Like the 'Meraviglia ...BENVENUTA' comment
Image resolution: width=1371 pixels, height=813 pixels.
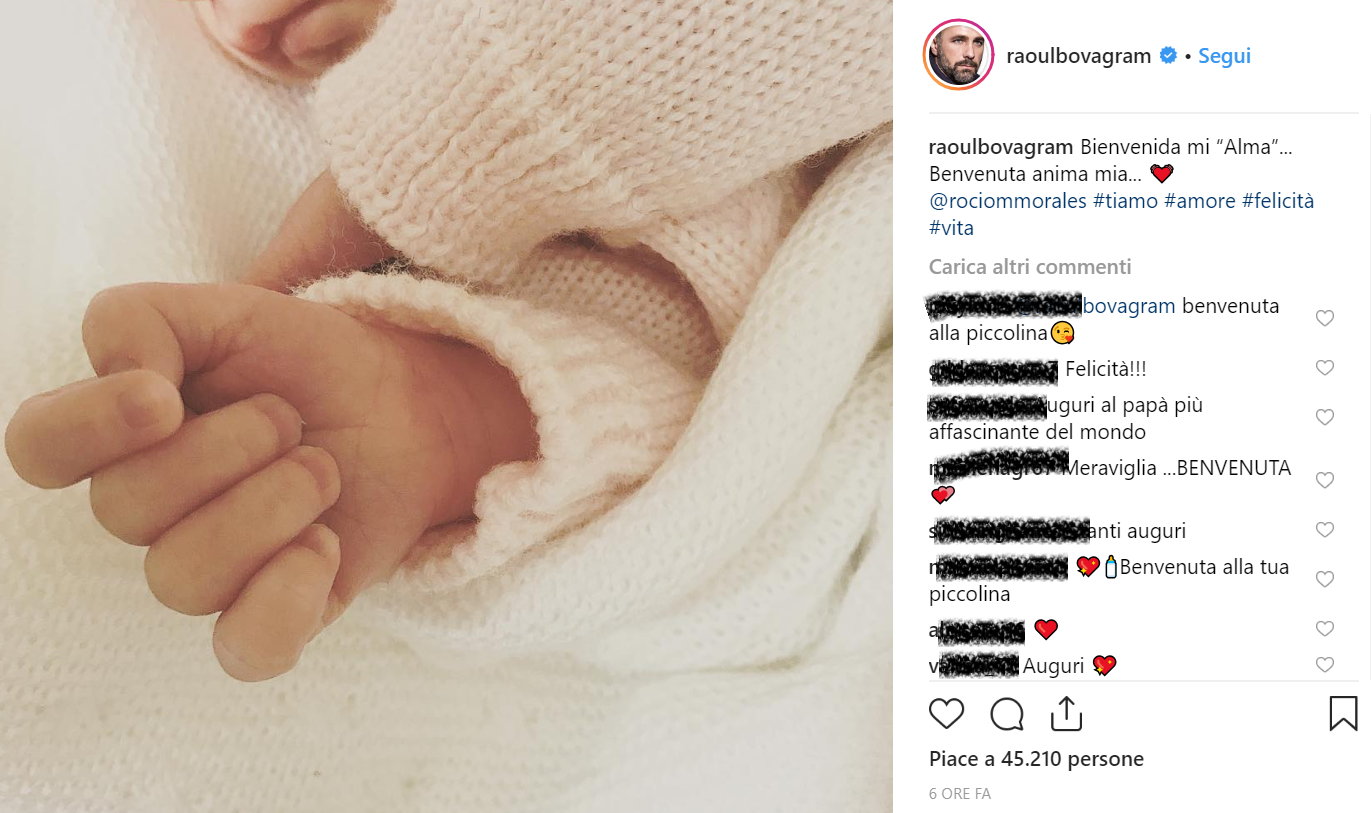pyautogui.click(x=1325, y=481)
